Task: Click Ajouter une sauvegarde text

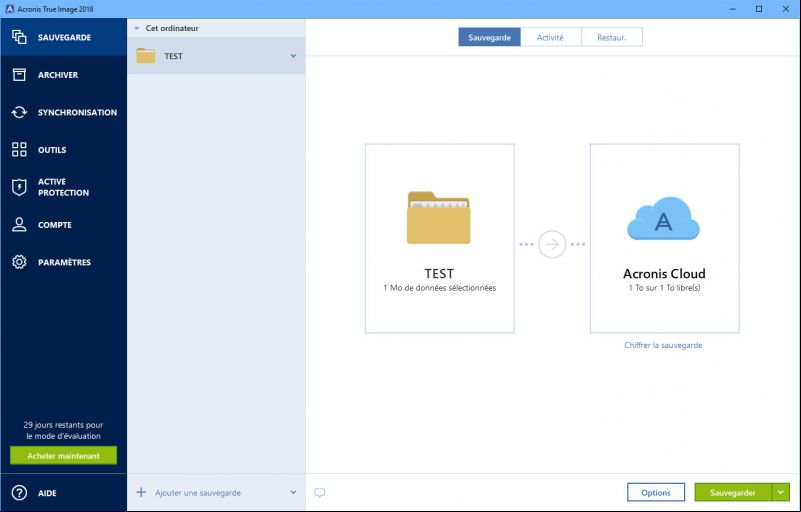Action: [x=198, y=493]
